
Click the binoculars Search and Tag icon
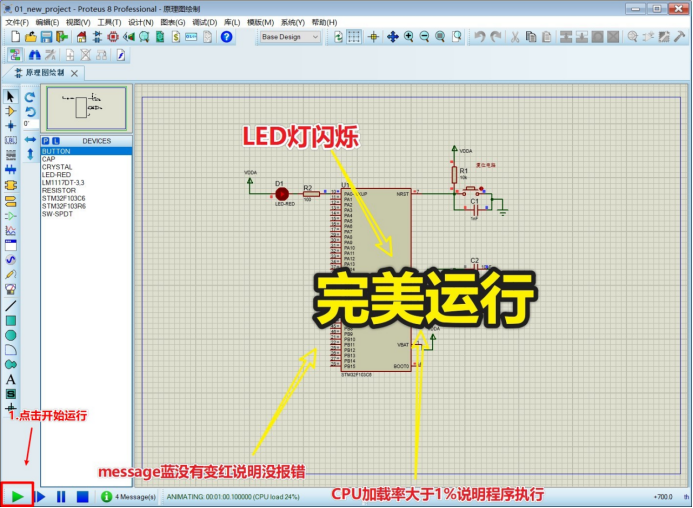coord(34,55)
